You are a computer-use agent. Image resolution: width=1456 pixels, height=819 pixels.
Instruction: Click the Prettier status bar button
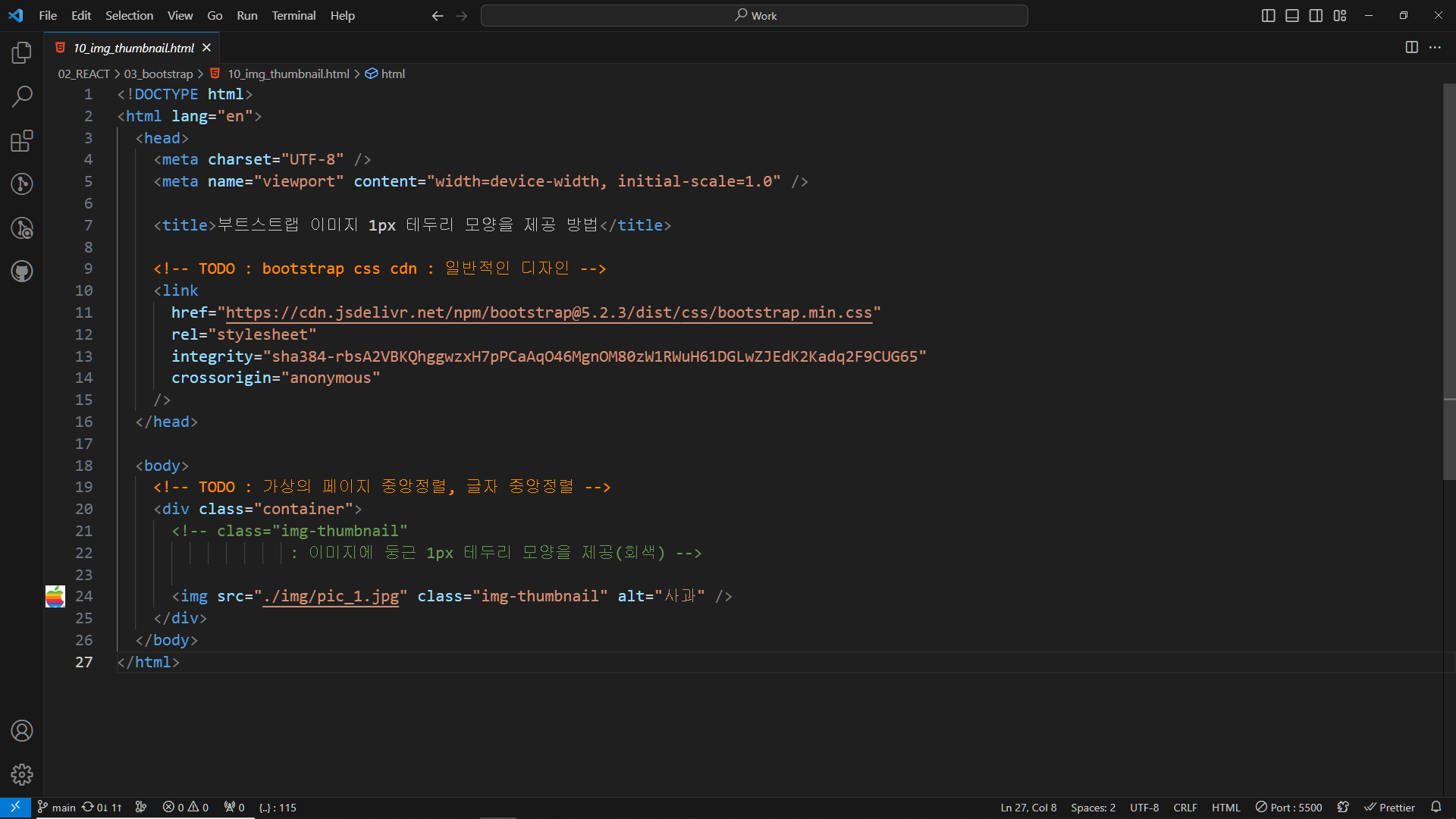pyautogui.click(x=1389, y=808)
